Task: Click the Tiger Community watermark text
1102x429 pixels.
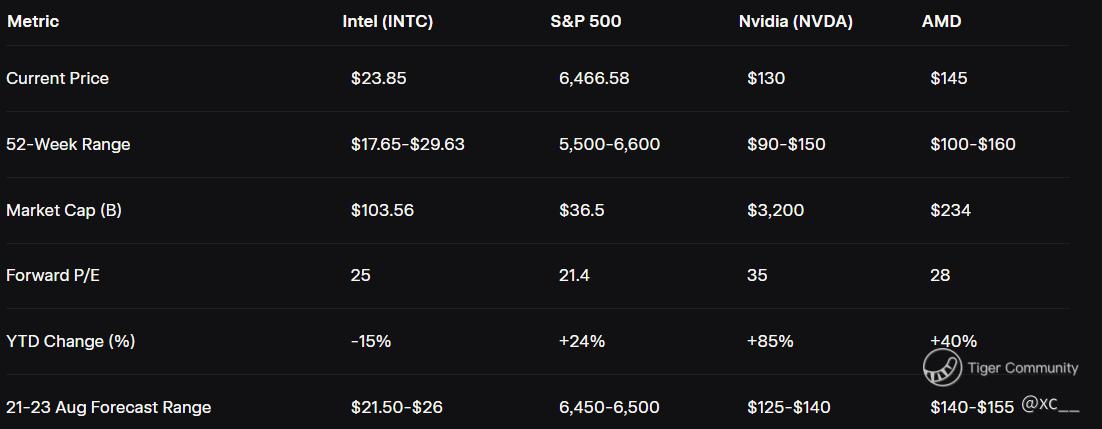Action: pyautogui.click(x=1022, y=368)
